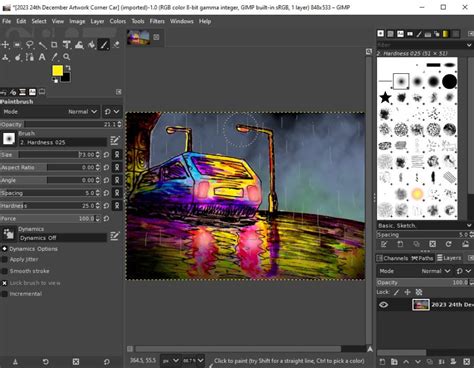Open paint mode group switcher arrow

click(x=116, y=112)
